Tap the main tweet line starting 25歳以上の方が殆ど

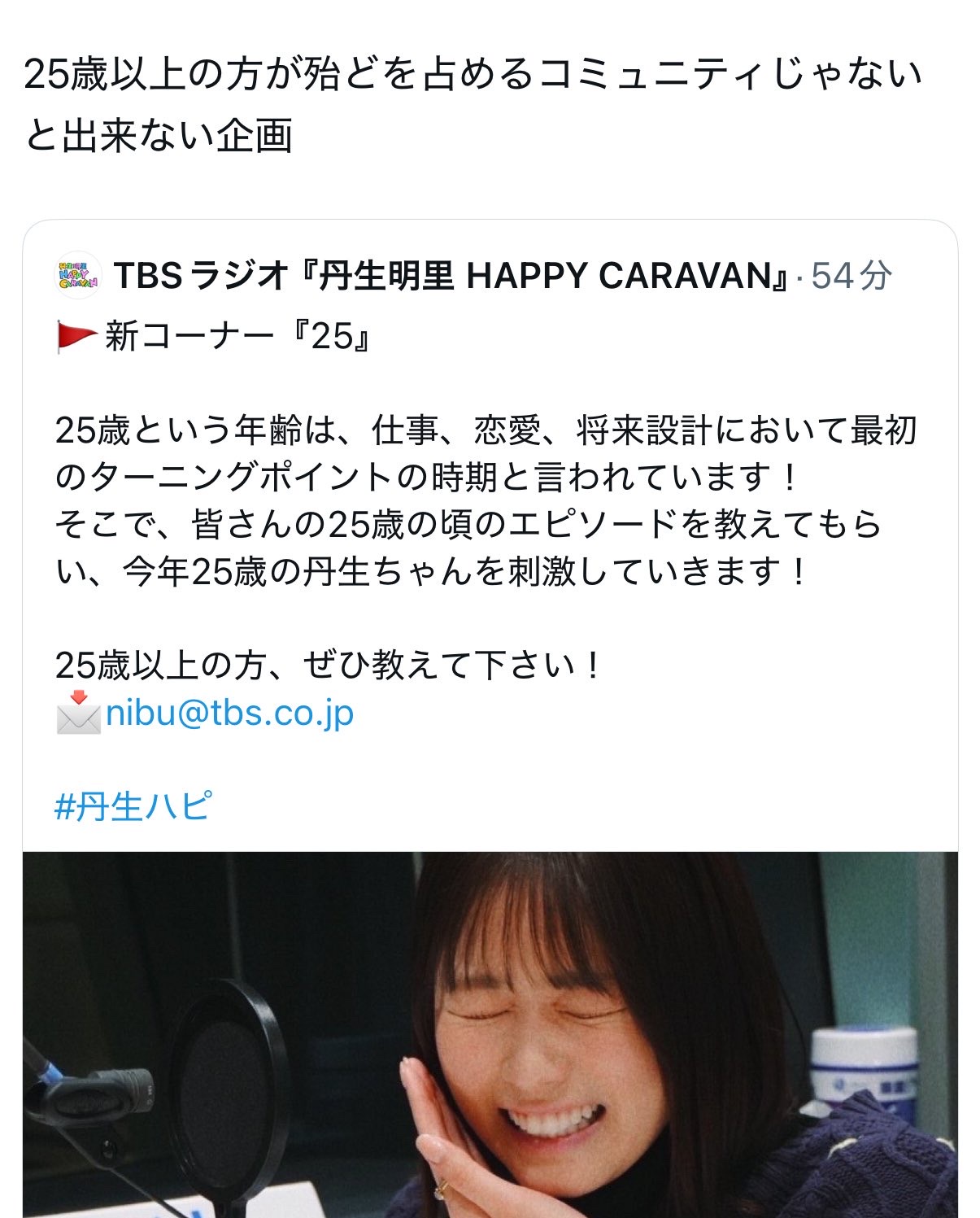coord(473,75)
